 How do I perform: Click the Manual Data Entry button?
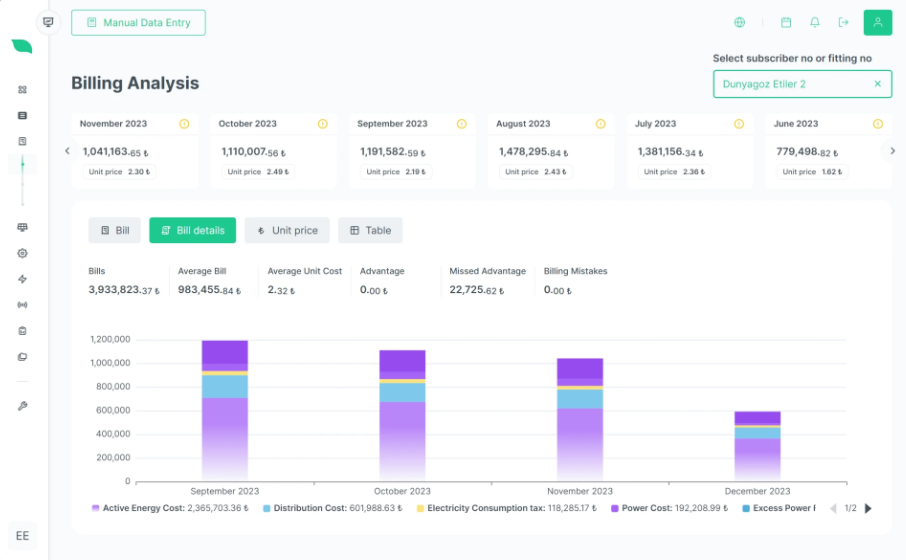pyautogui.click(x=138, y=23)
